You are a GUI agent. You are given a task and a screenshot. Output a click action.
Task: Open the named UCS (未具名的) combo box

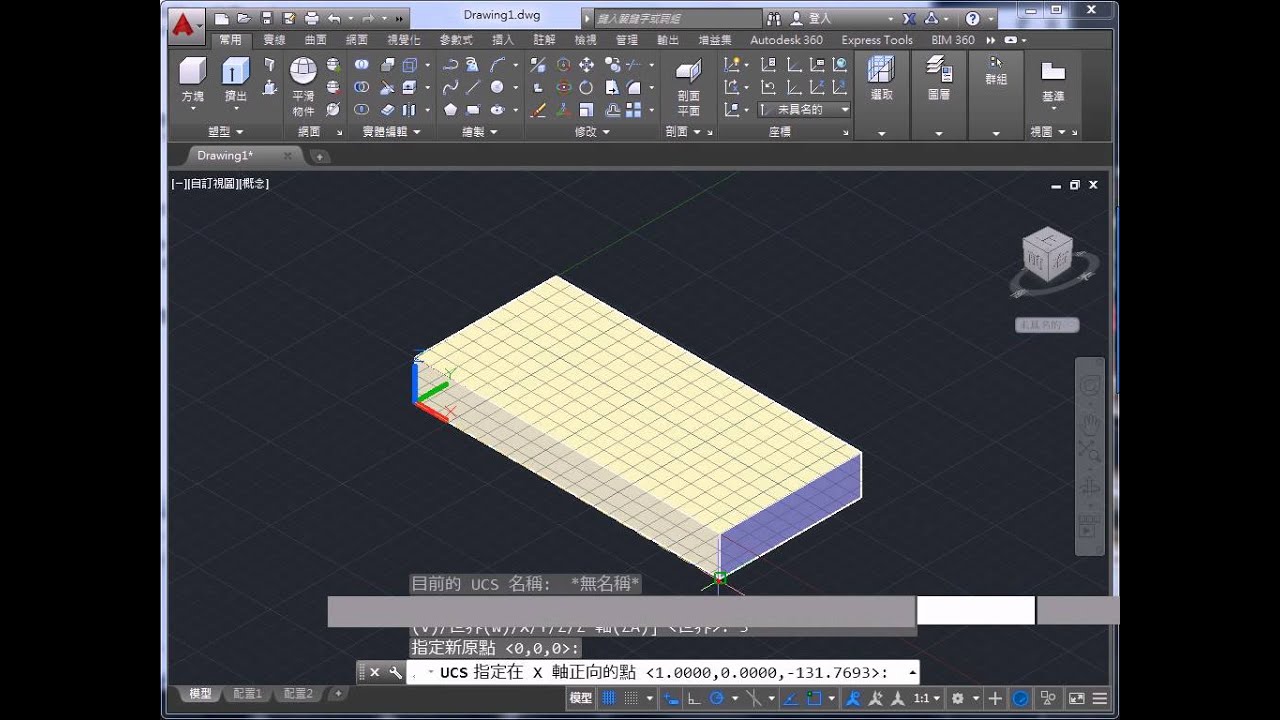804,109
